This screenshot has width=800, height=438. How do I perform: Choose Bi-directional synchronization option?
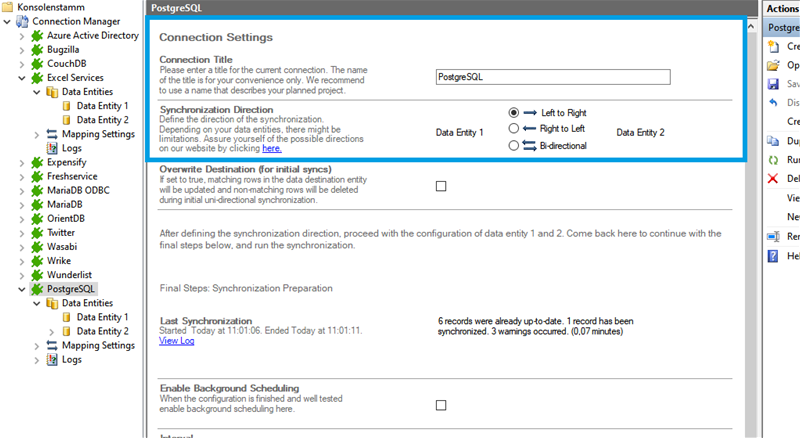[514, 145]
